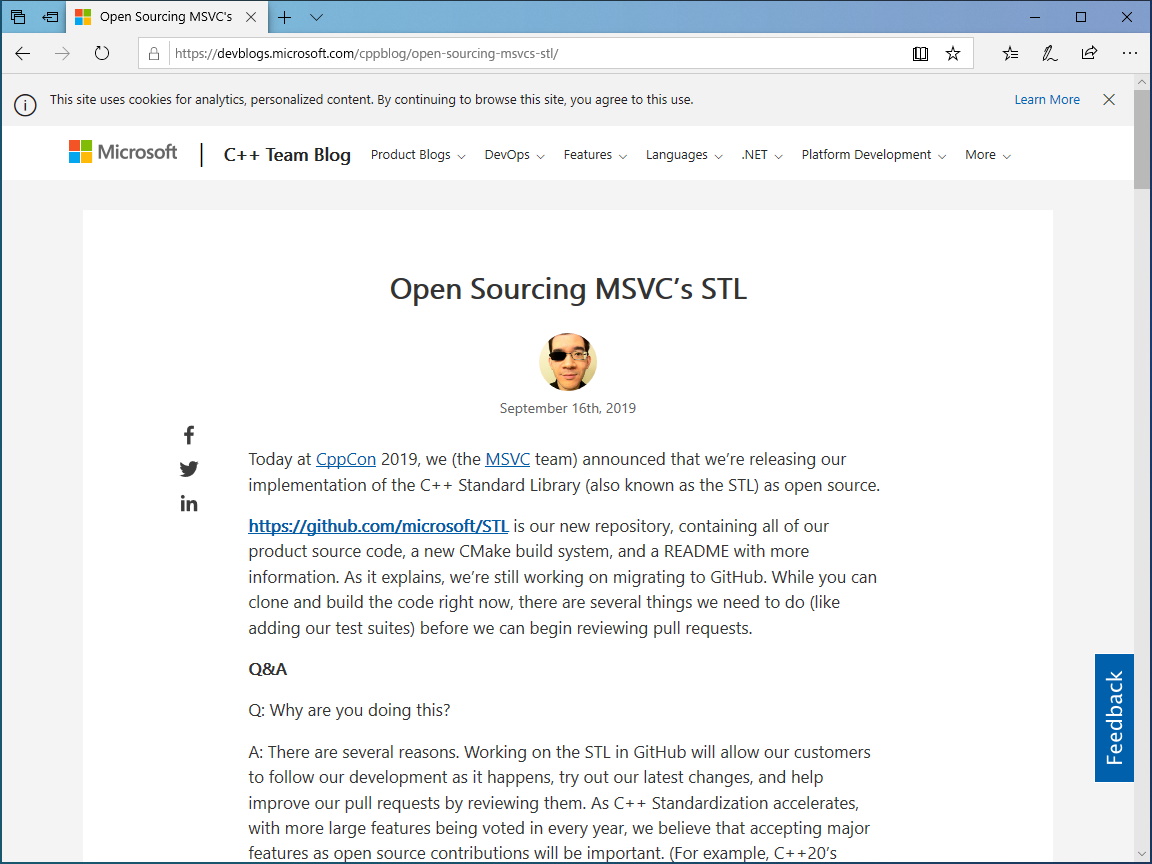Expand the More navigation dropdown
1152x864 pixels.
[986, 155]
